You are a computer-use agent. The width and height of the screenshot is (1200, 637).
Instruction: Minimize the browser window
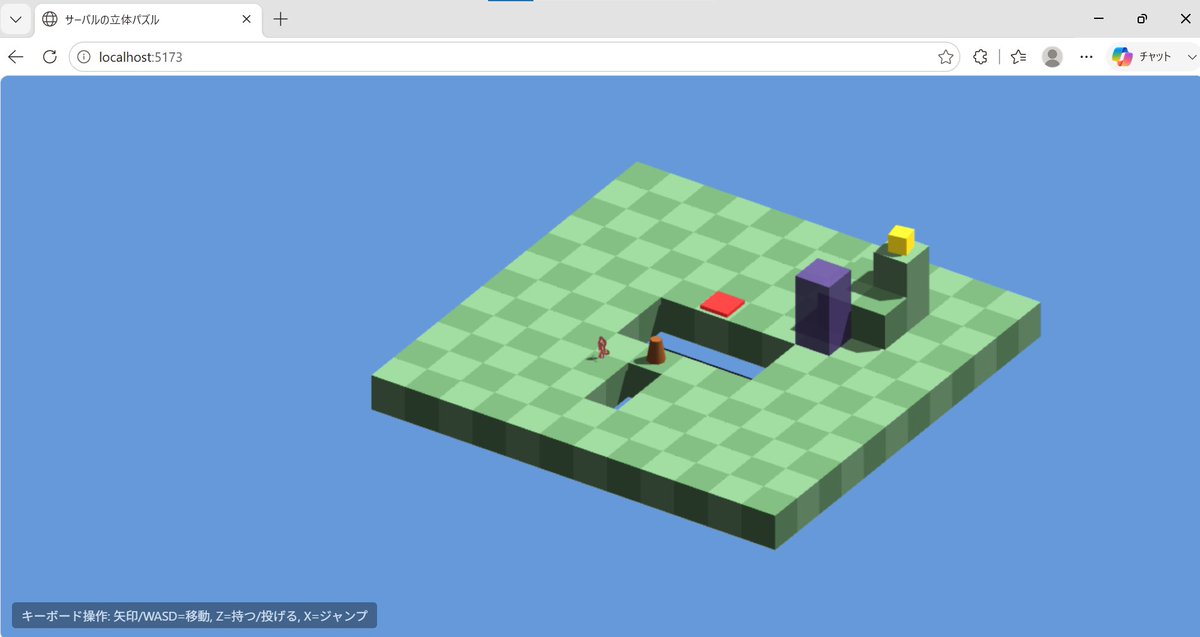pyautogui.click(x=1099, y=18)
